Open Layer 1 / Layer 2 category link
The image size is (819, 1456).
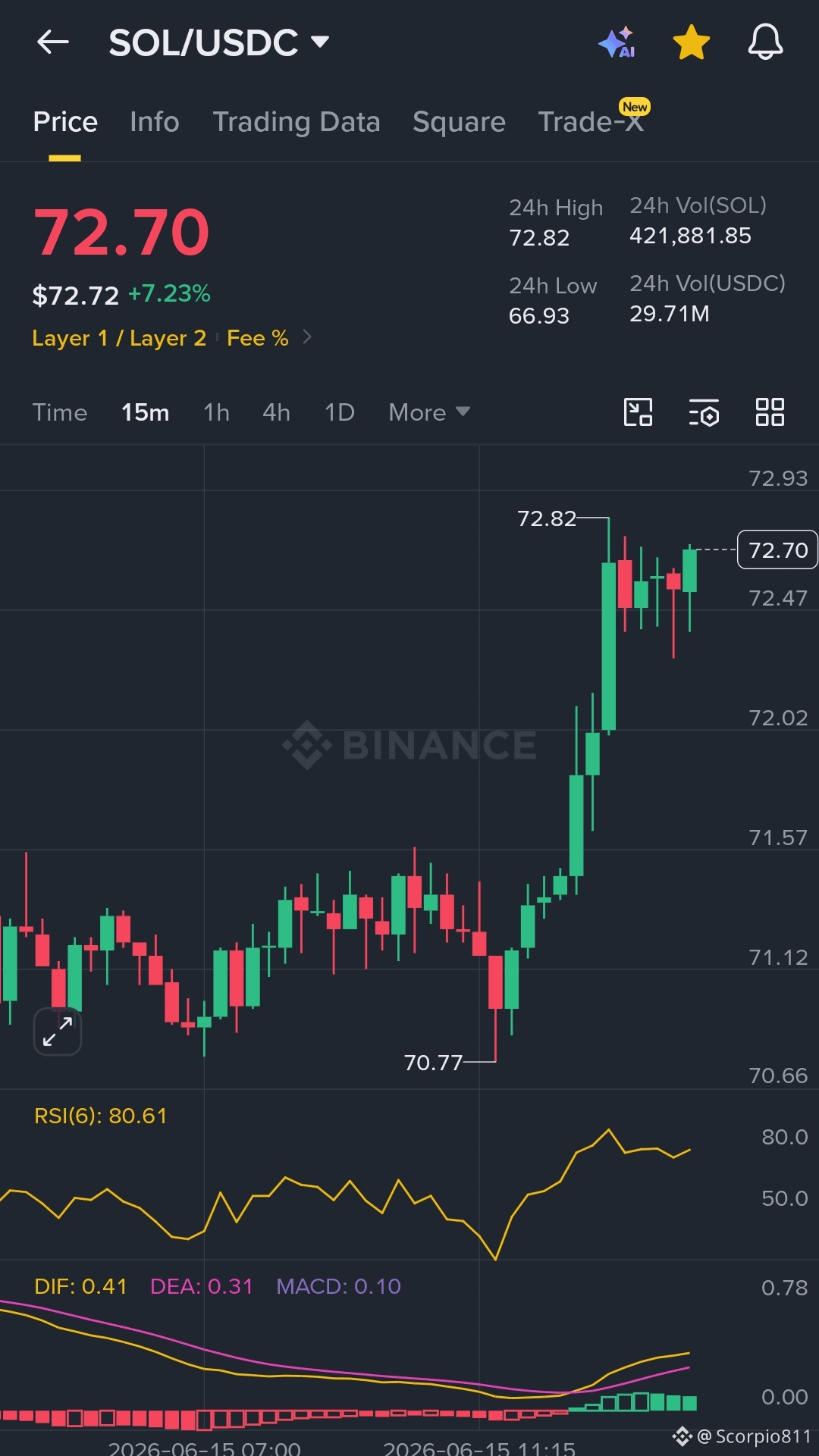click(x=119, y=338)
